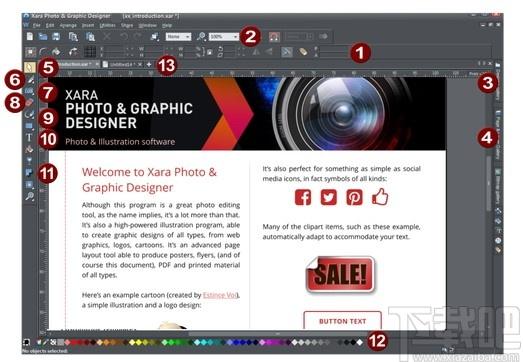Click the Undo arrow
Viewport: 523px width, 362px height.
(x=124, y=36)
